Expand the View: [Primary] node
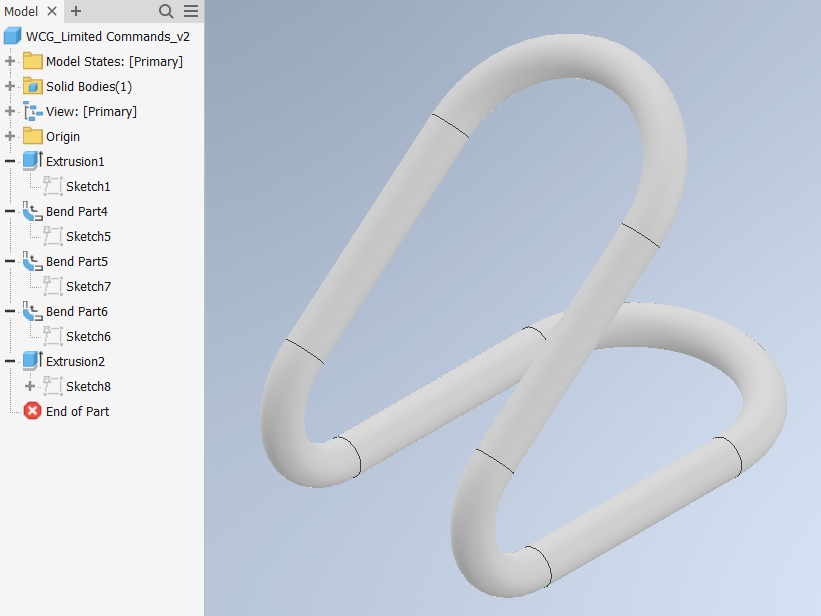Screen dimensions: 821x616 [x=10, y=111]
